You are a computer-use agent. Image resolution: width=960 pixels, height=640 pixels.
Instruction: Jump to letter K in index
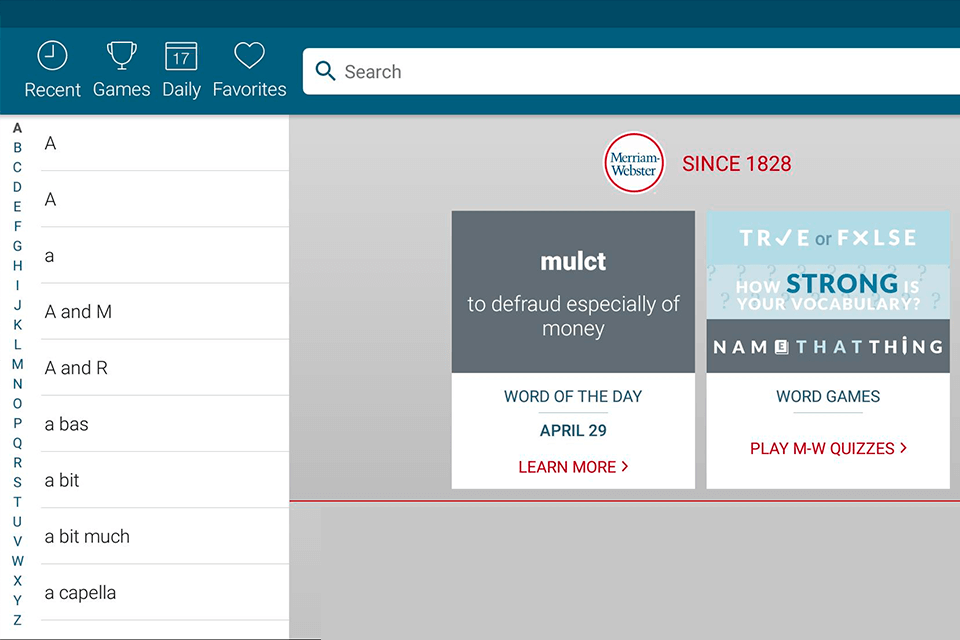click(17, 325)
